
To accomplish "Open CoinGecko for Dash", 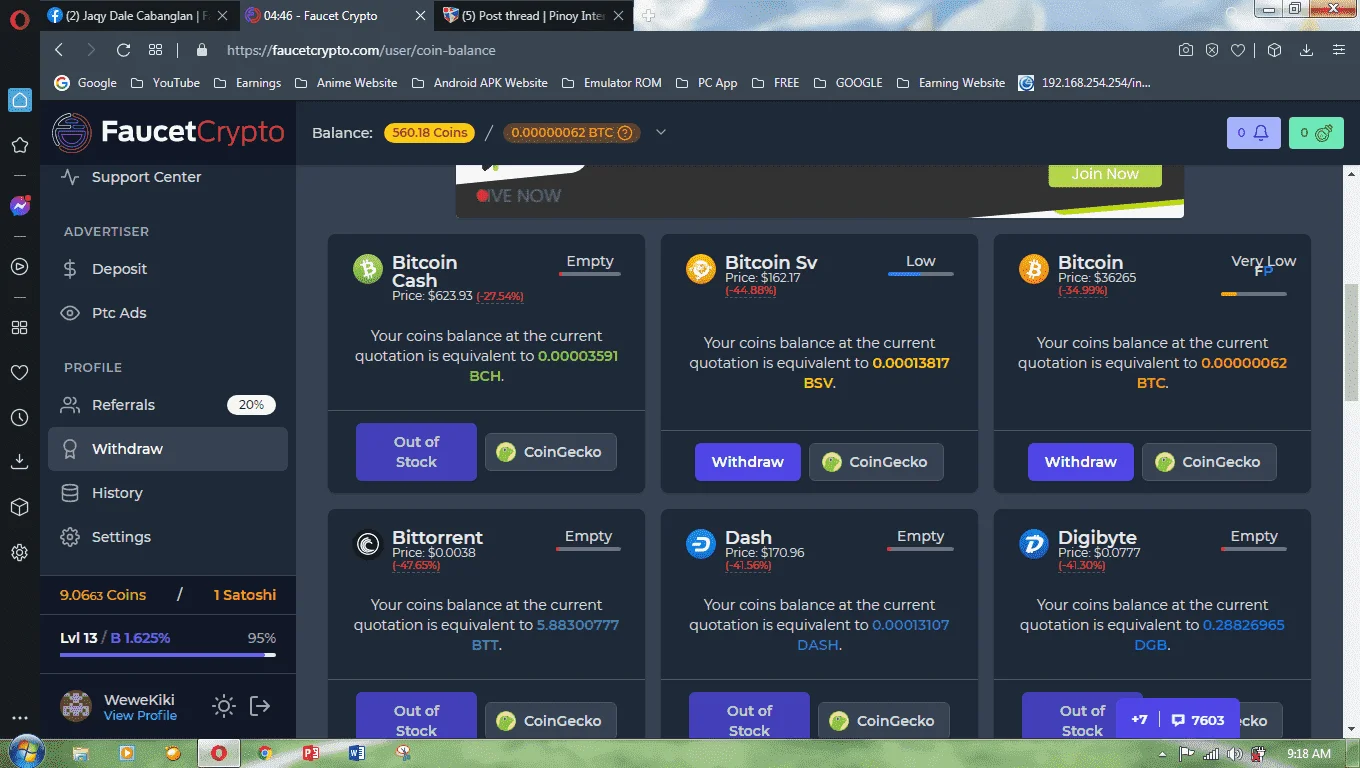I will (x=883, y=721).
